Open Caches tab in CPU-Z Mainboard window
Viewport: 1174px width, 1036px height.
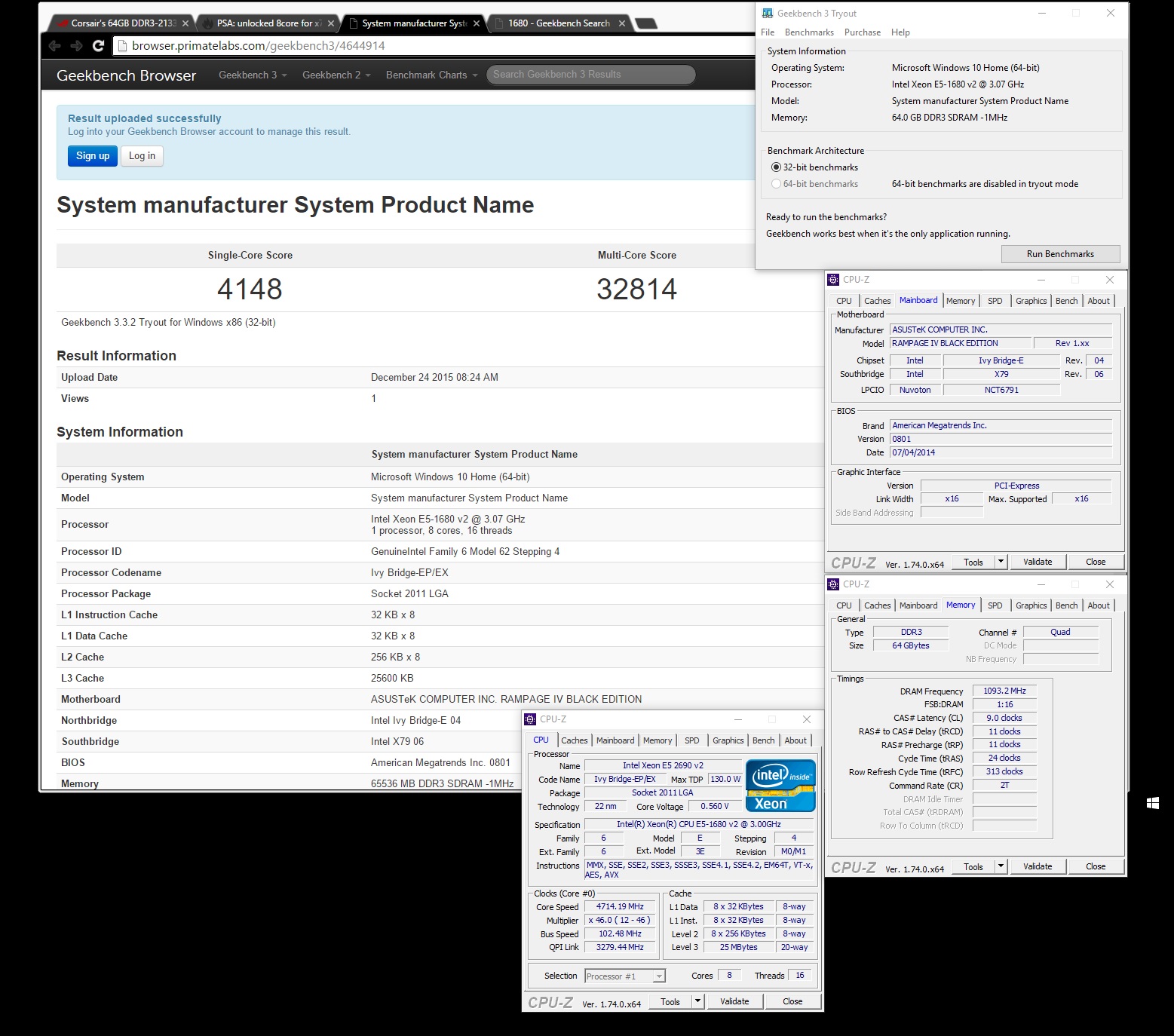[877, 301]
